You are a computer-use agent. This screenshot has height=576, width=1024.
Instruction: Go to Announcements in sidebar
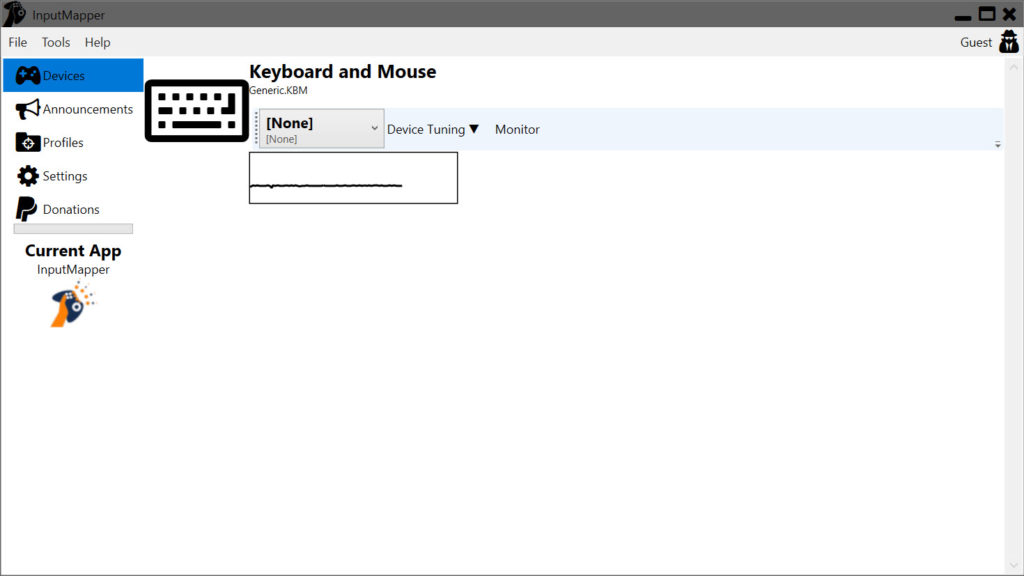[x=88, y=109]
